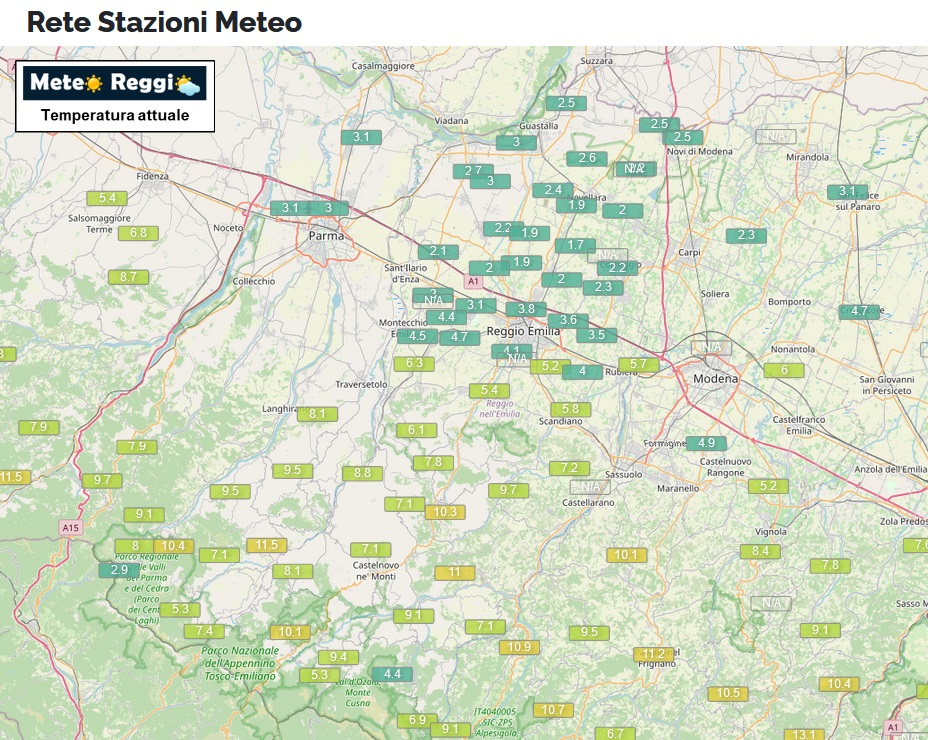Select the 5.7 marker near Rubiera
Screen dimensions: 928x740
(x=639, y=365)
